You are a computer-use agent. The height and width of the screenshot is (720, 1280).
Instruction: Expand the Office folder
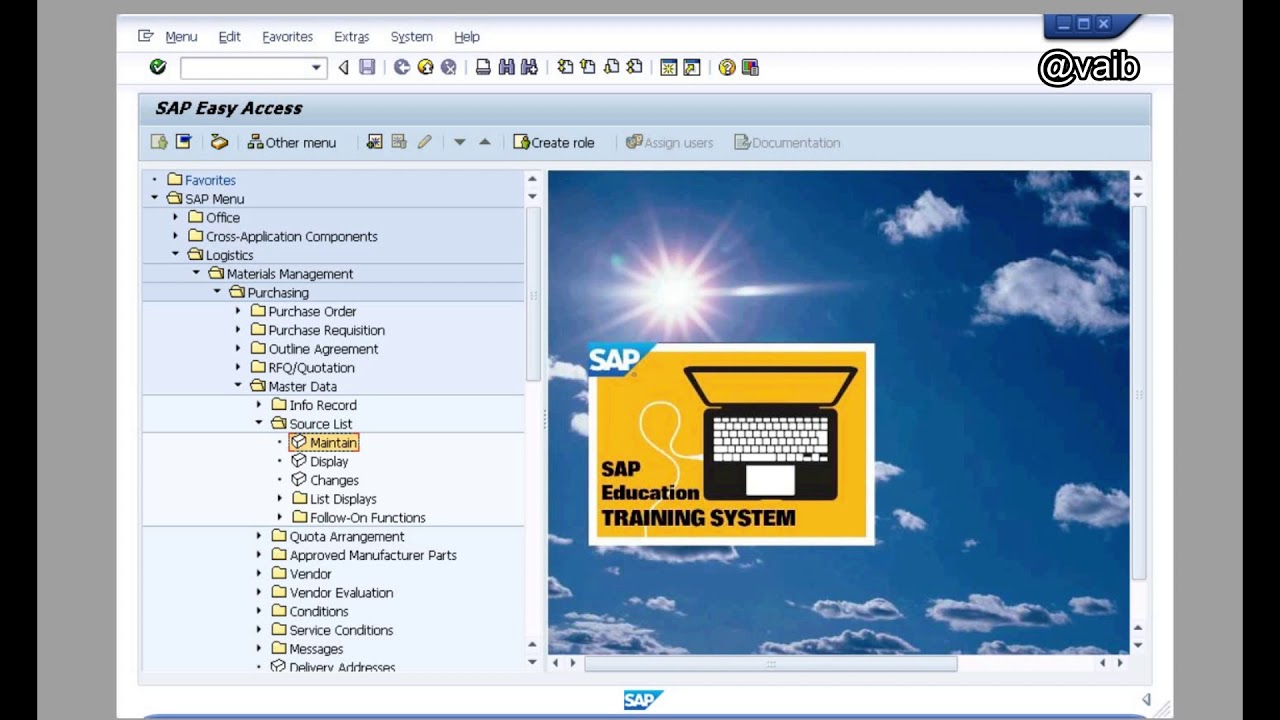click(175, 217)
